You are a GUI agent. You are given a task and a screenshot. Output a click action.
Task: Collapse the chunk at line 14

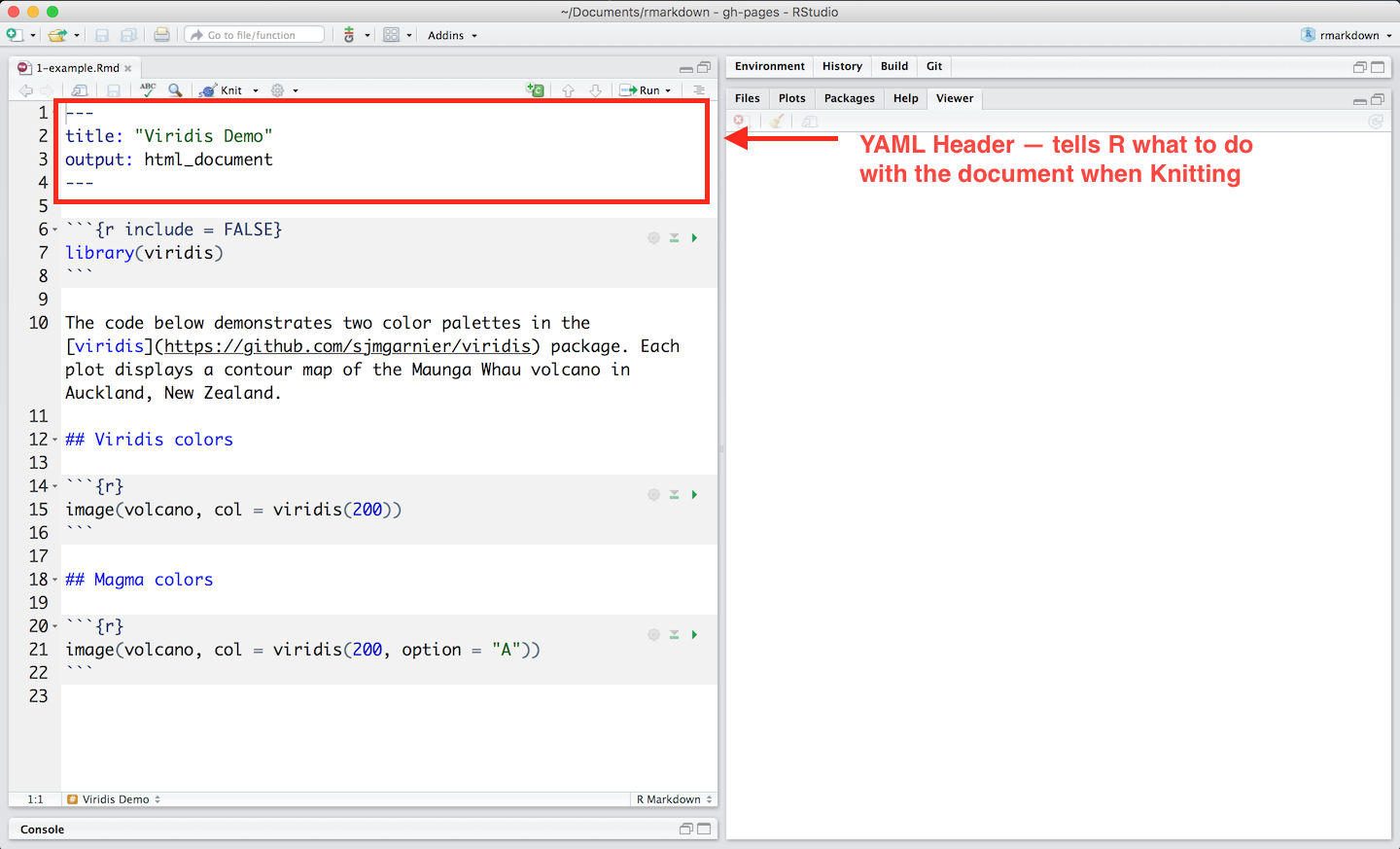point(54,486)
